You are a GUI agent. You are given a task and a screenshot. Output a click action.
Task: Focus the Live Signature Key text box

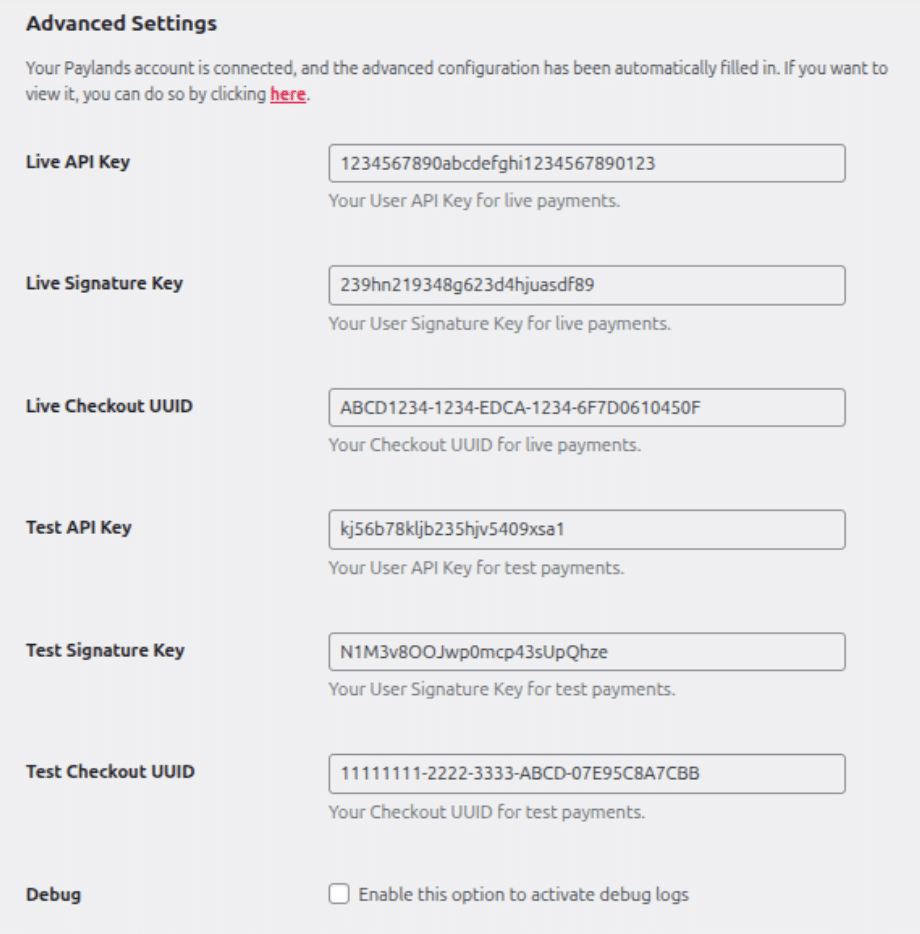(586, 285)
